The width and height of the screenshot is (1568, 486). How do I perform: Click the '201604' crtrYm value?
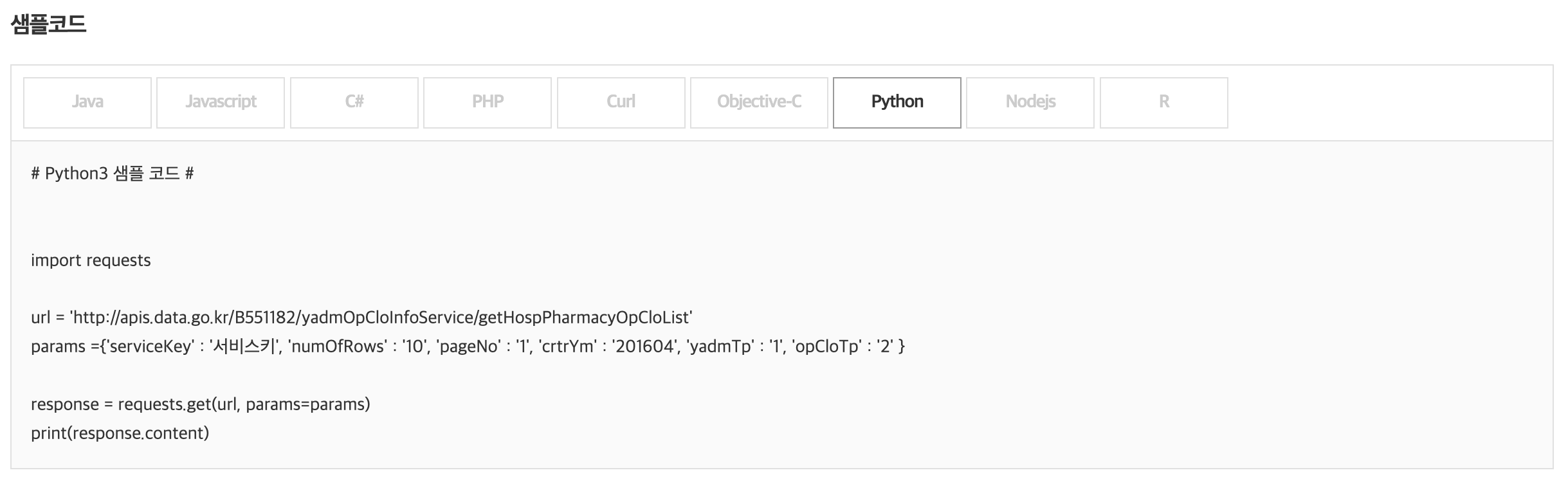pyautogui.click(x=644, y=346)
